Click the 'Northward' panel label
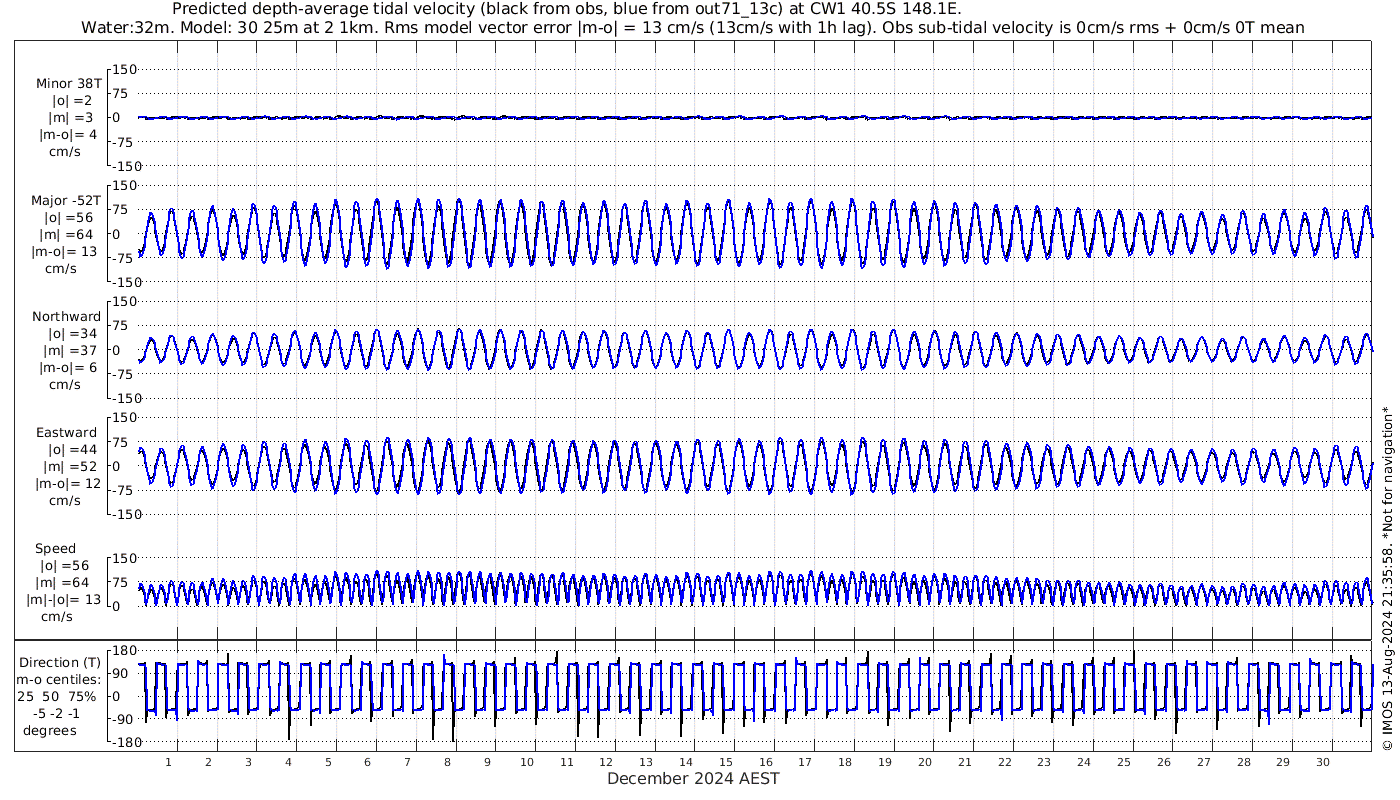The image size is (1400, 800). (x=66, y=317)
